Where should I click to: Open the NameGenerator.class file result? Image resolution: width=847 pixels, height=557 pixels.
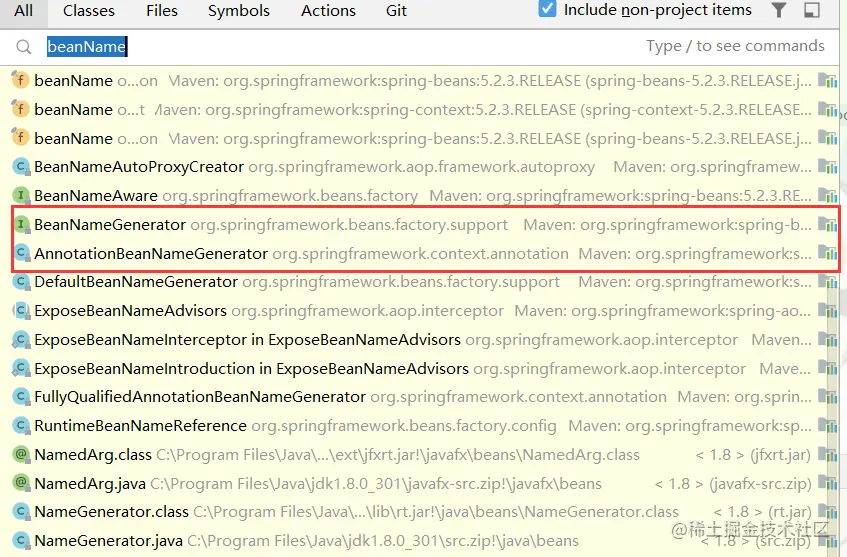419,512
